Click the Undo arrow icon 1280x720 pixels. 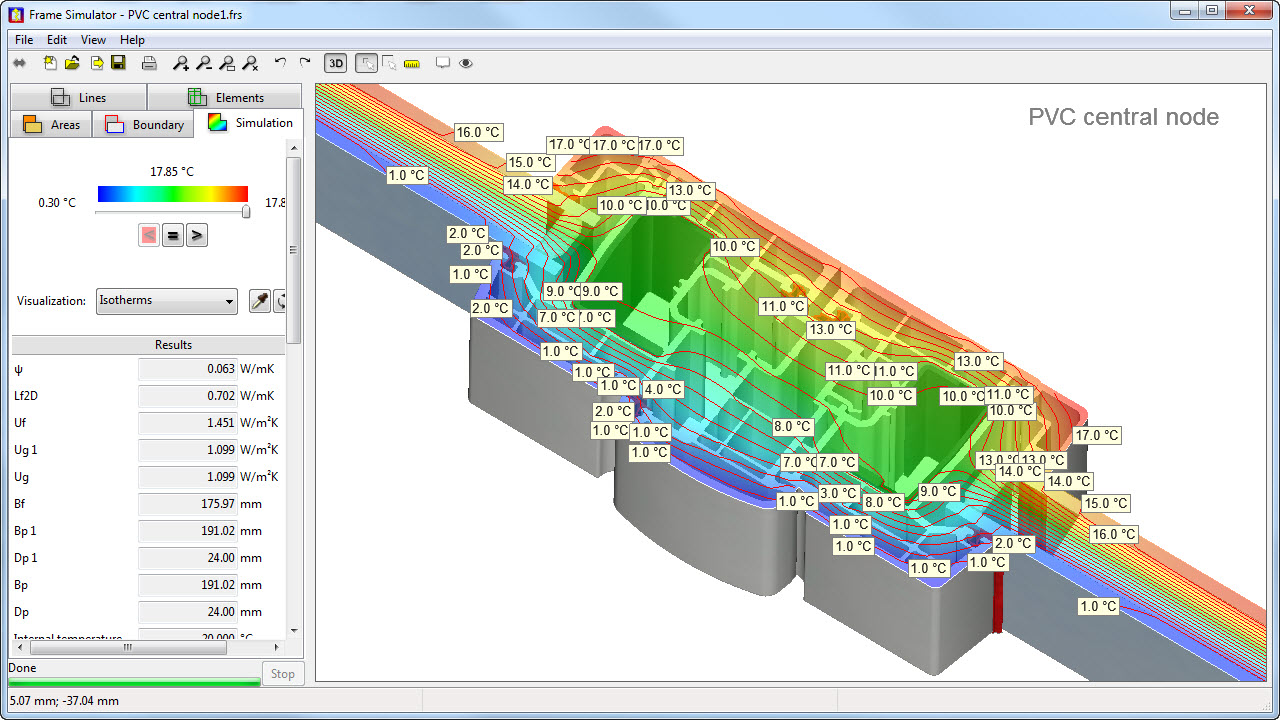[280, 63]
